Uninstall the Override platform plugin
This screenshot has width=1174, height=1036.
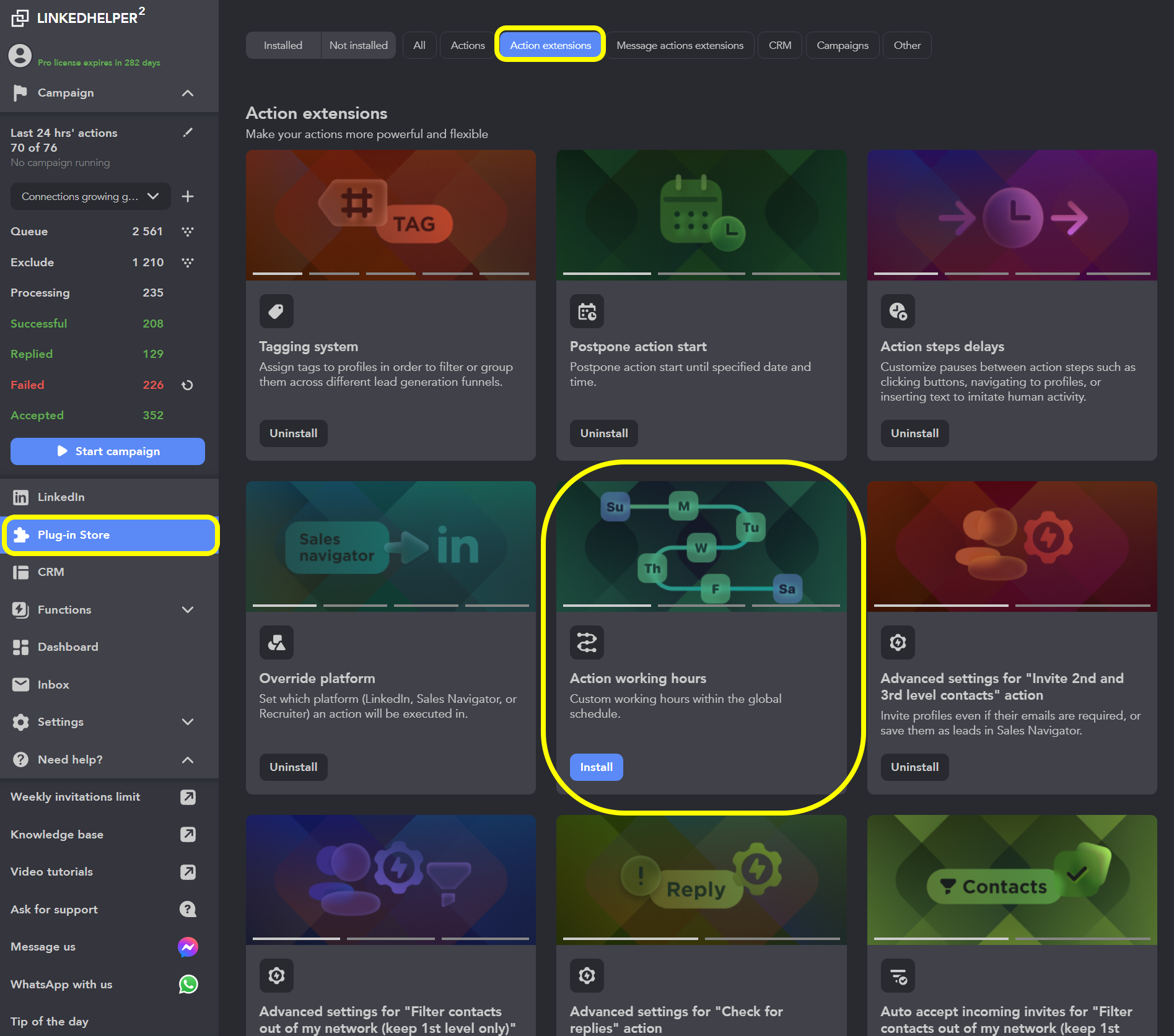(x=294, y=767)
